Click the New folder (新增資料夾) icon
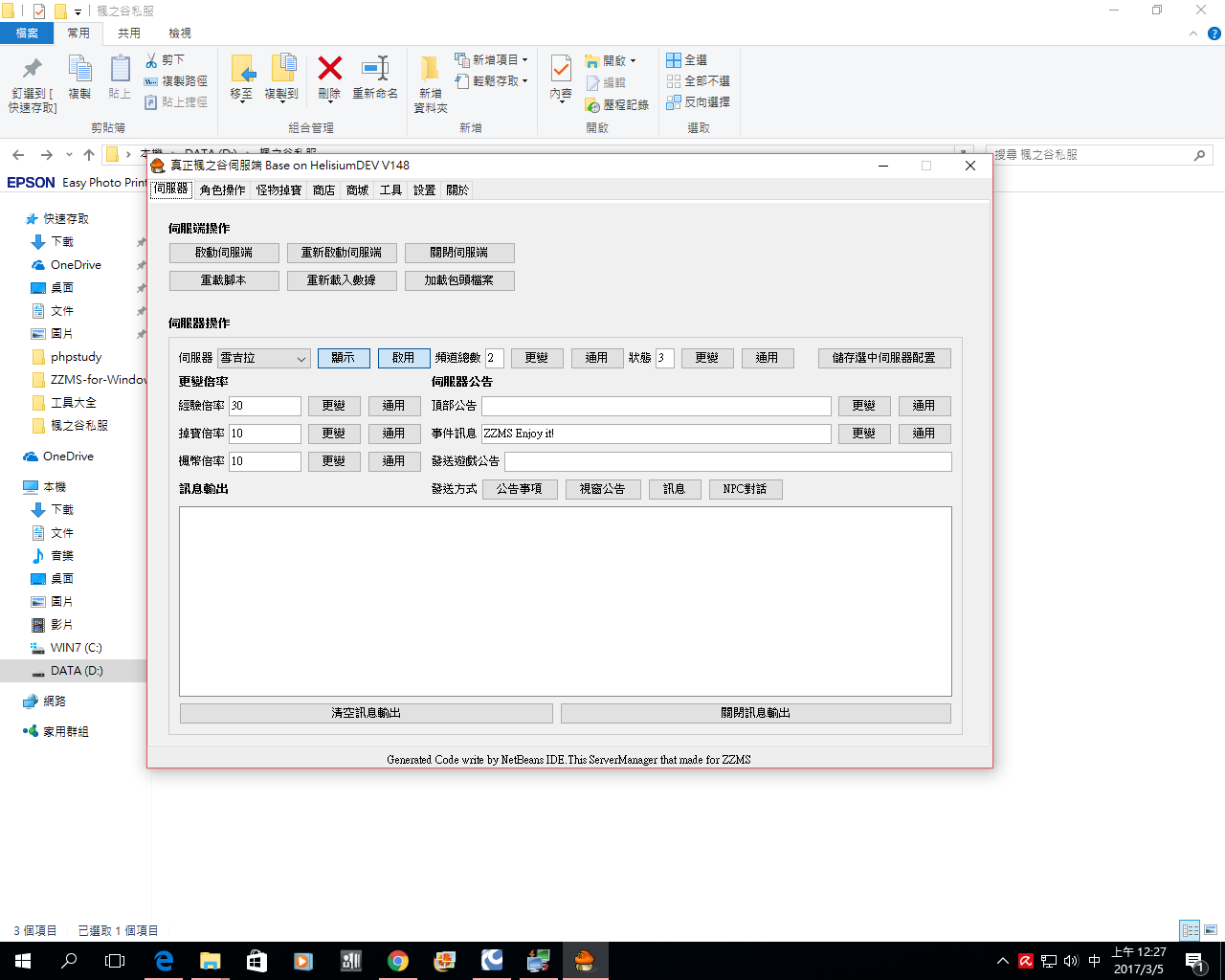 431,68
